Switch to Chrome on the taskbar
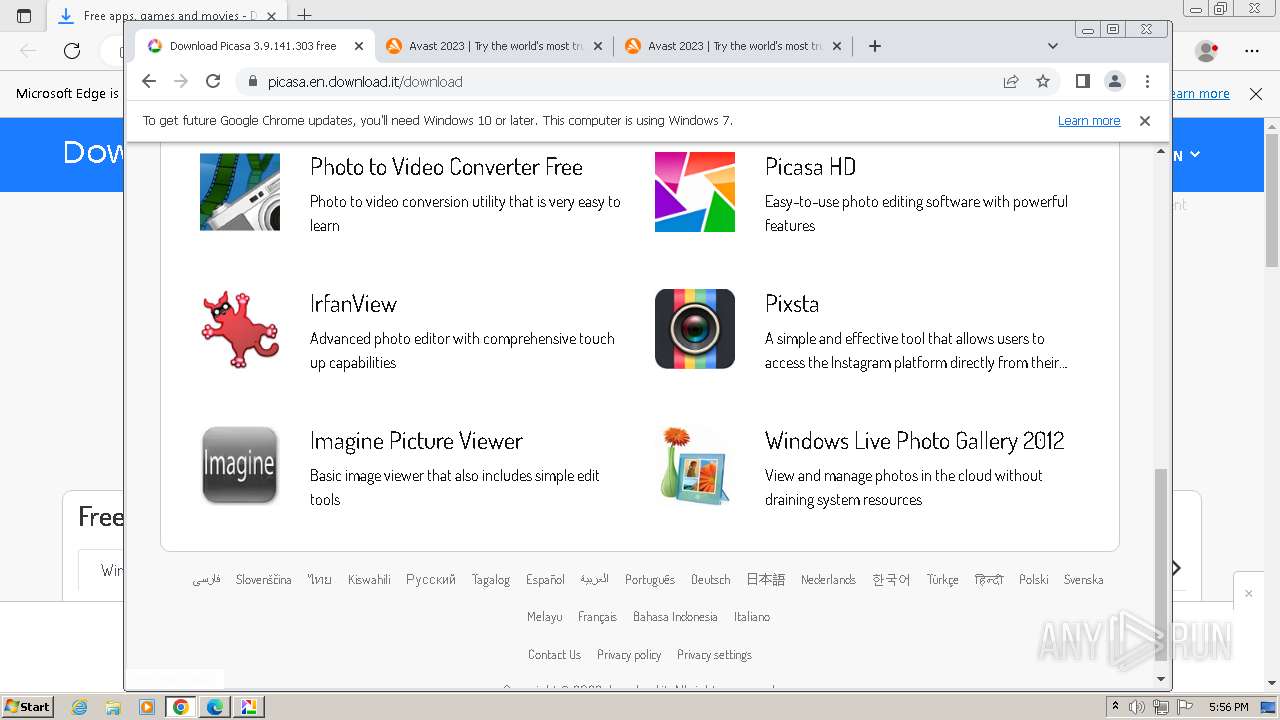1280x720 pixels. (x=181, y=707)
